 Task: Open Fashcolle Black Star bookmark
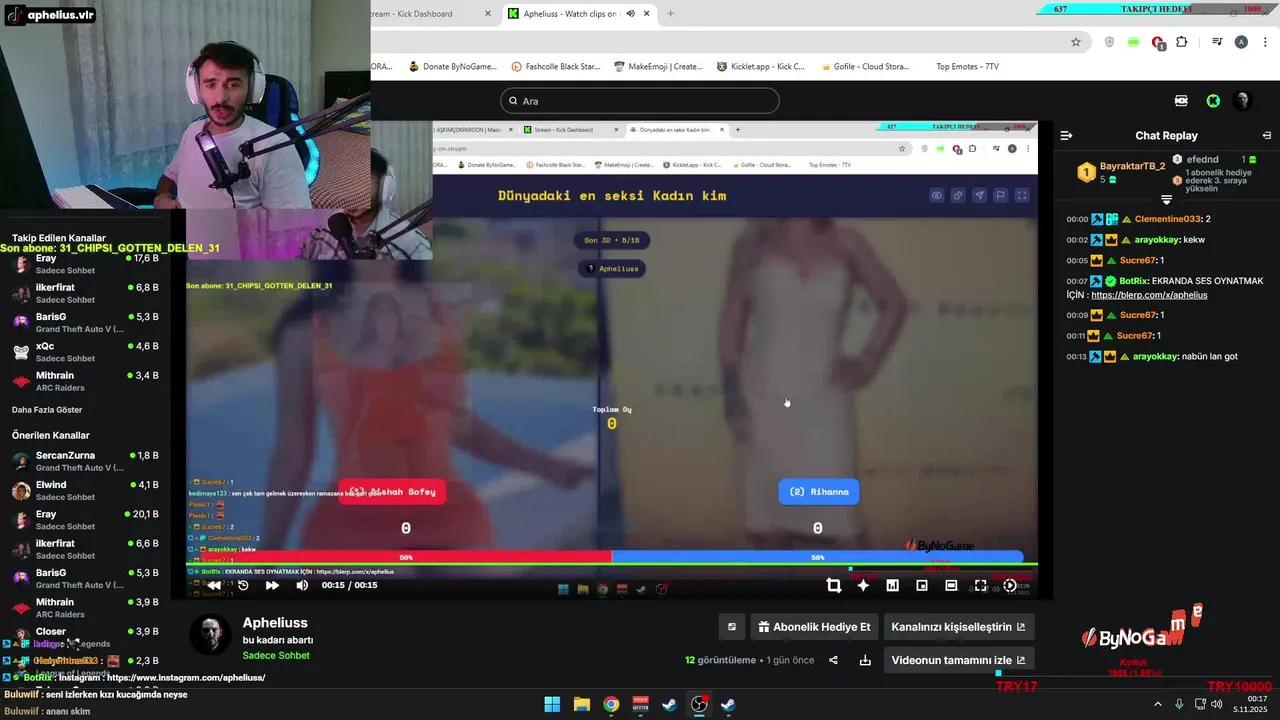555,67
